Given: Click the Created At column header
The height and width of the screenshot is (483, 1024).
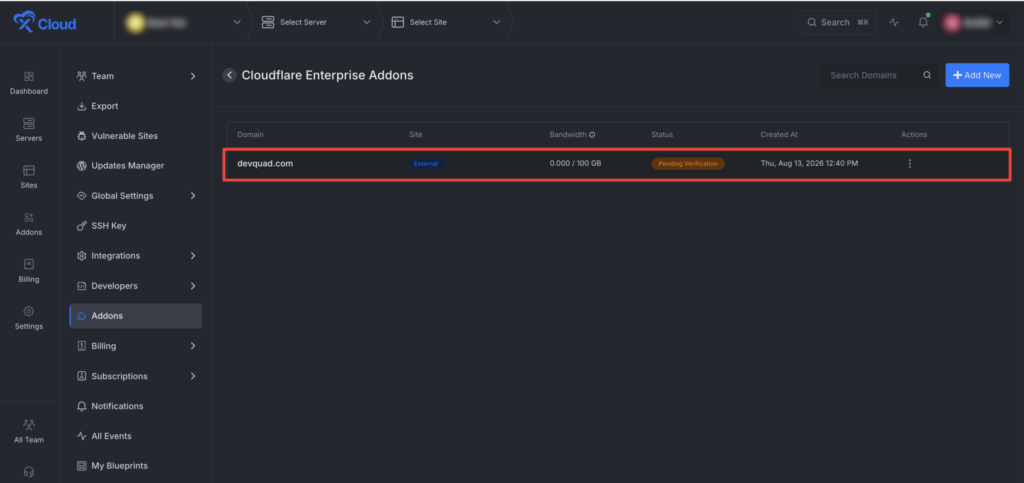Looking at the screenshot, I should [778, 134].
